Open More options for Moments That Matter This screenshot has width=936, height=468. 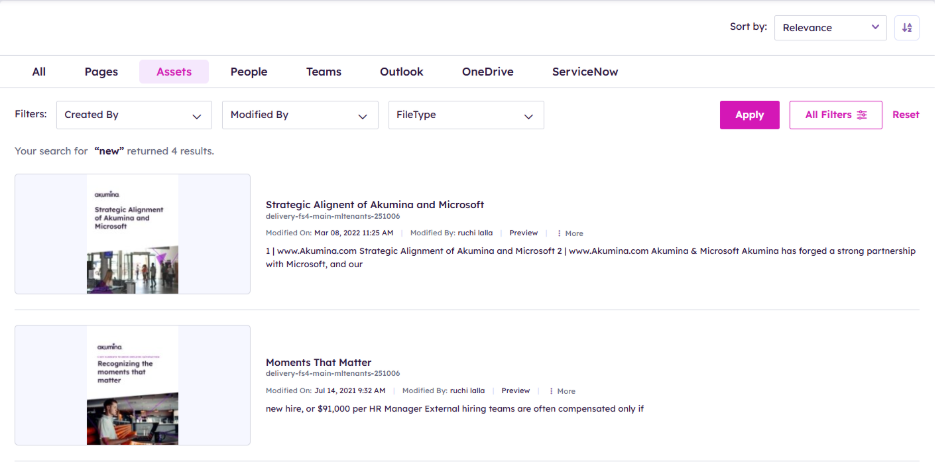click(x=562, y=391)
